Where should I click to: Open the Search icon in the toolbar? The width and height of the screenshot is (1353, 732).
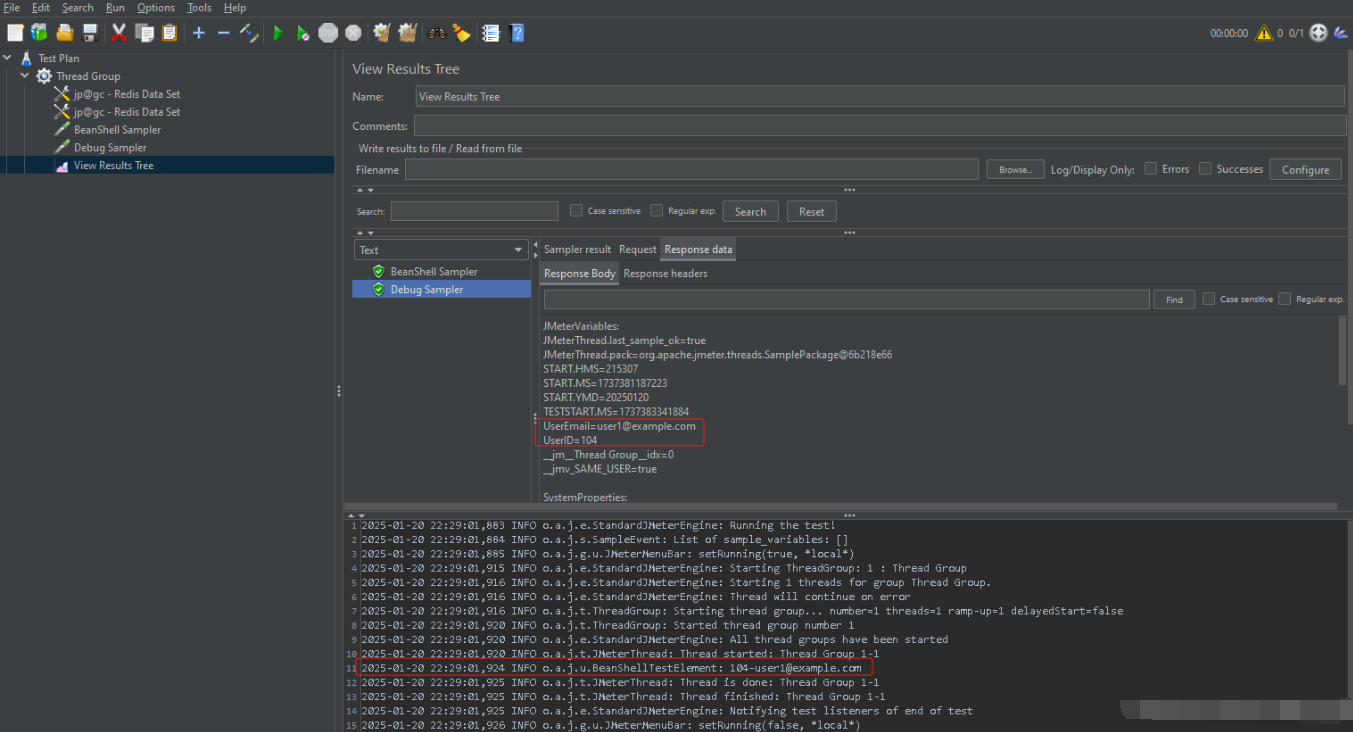tap(437, 32)
